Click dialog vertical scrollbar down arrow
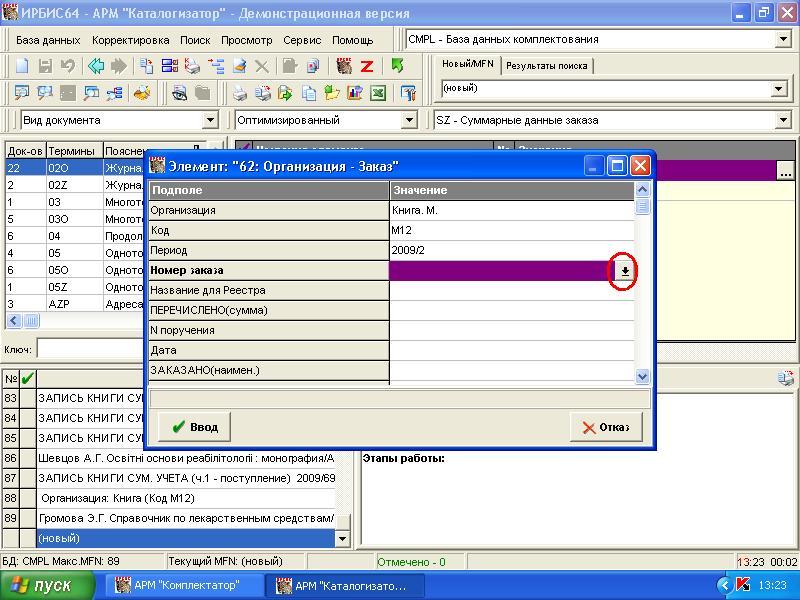Screen dimensions: 800x600 coord(642,376)
